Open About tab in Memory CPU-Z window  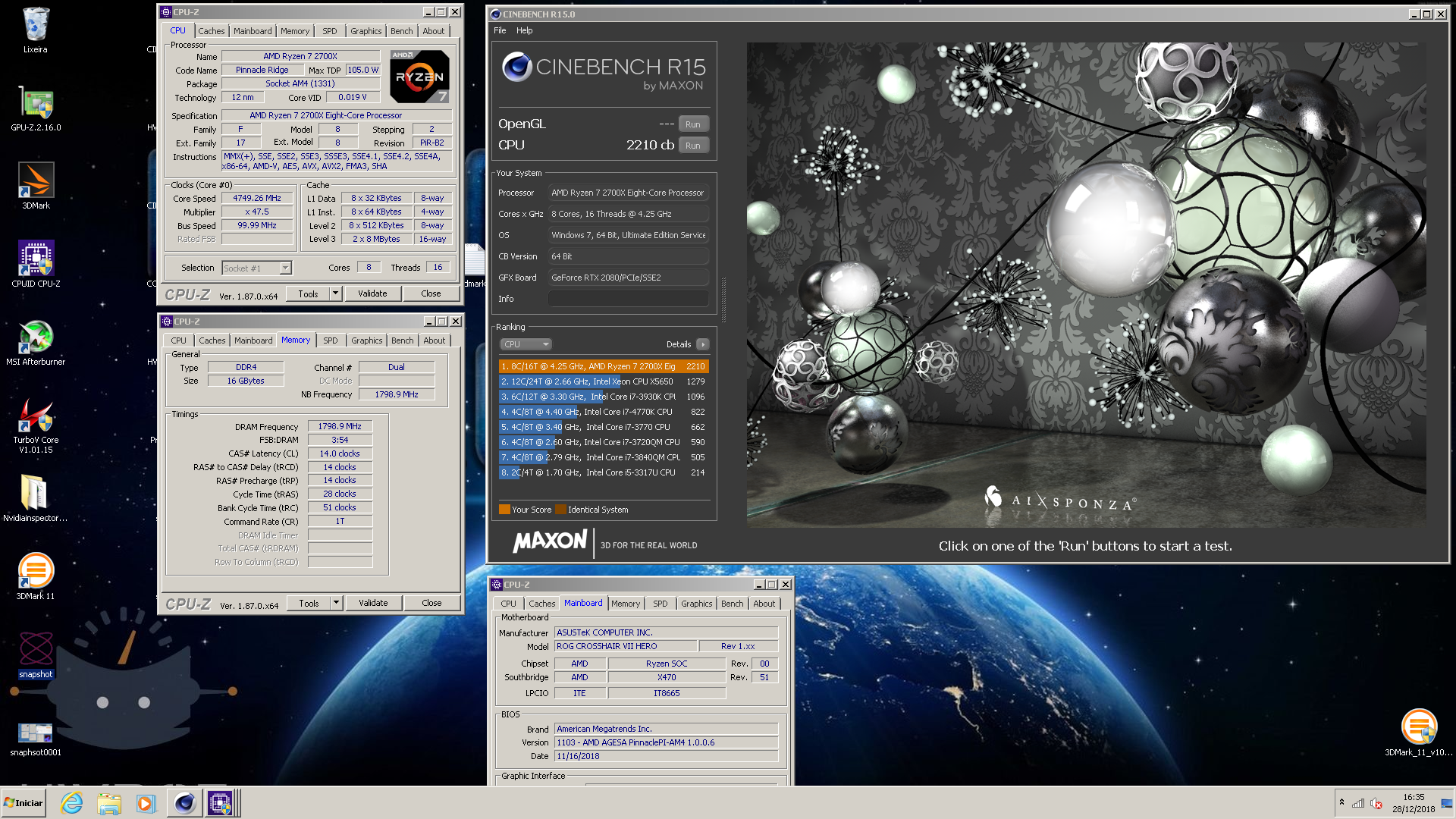point(435,340)
